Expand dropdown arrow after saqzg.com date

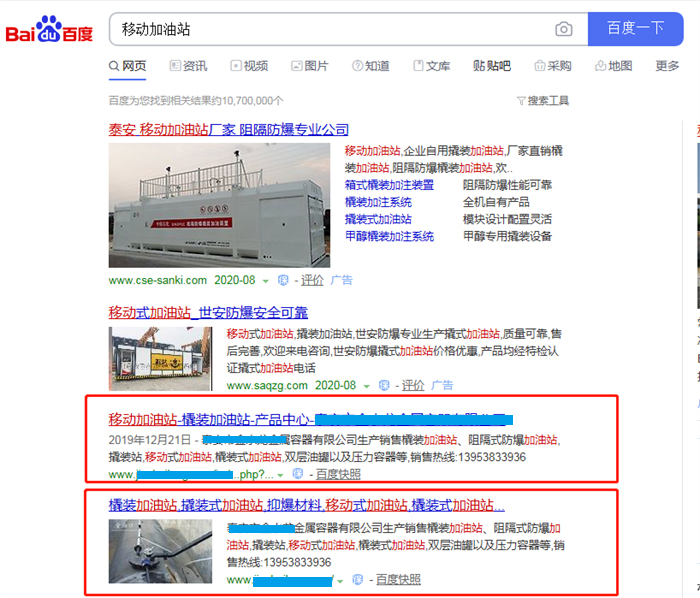click(367, 386)
